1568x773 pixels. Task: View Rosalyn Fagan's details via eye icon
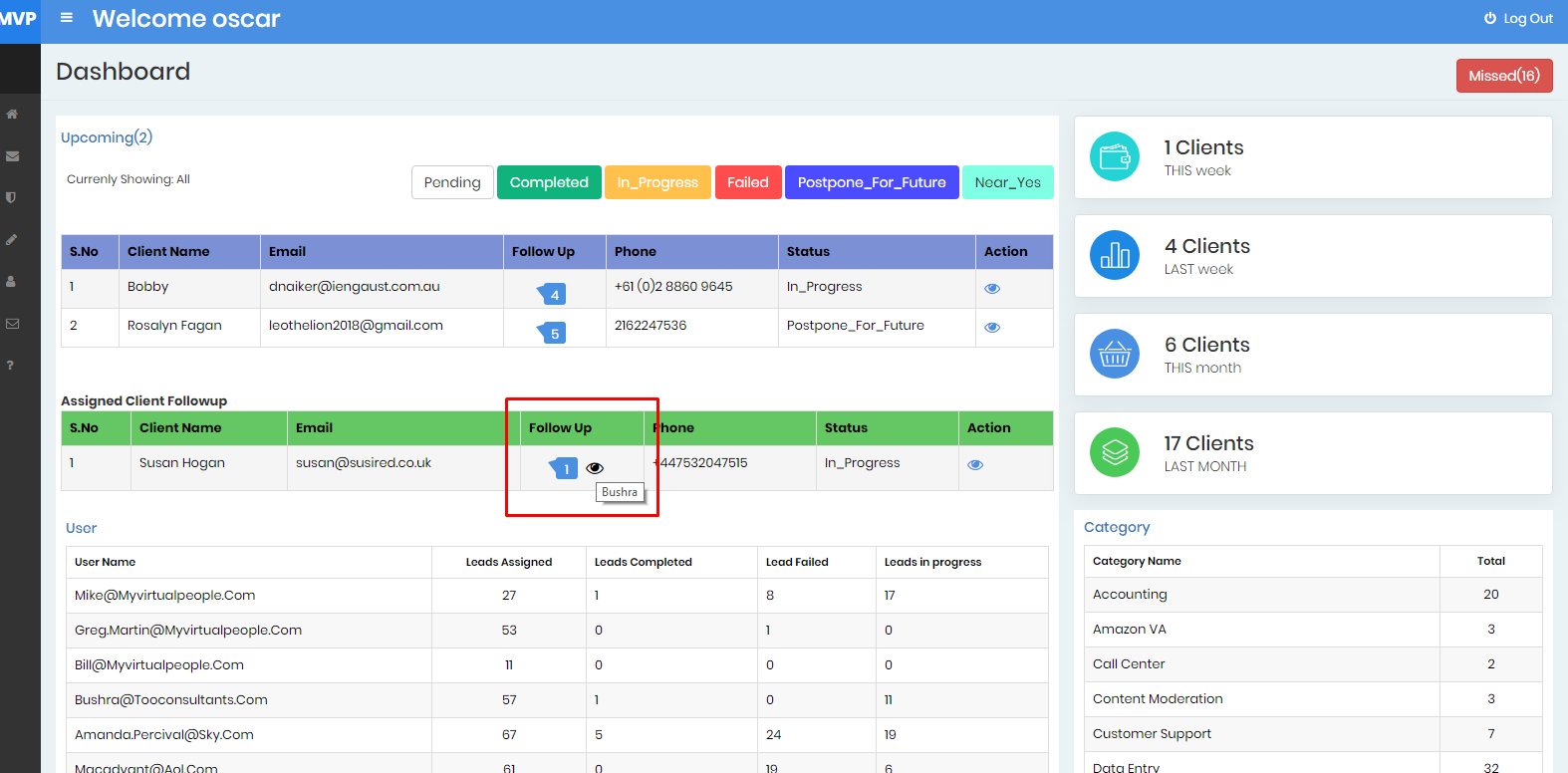[x=992, y=328]
